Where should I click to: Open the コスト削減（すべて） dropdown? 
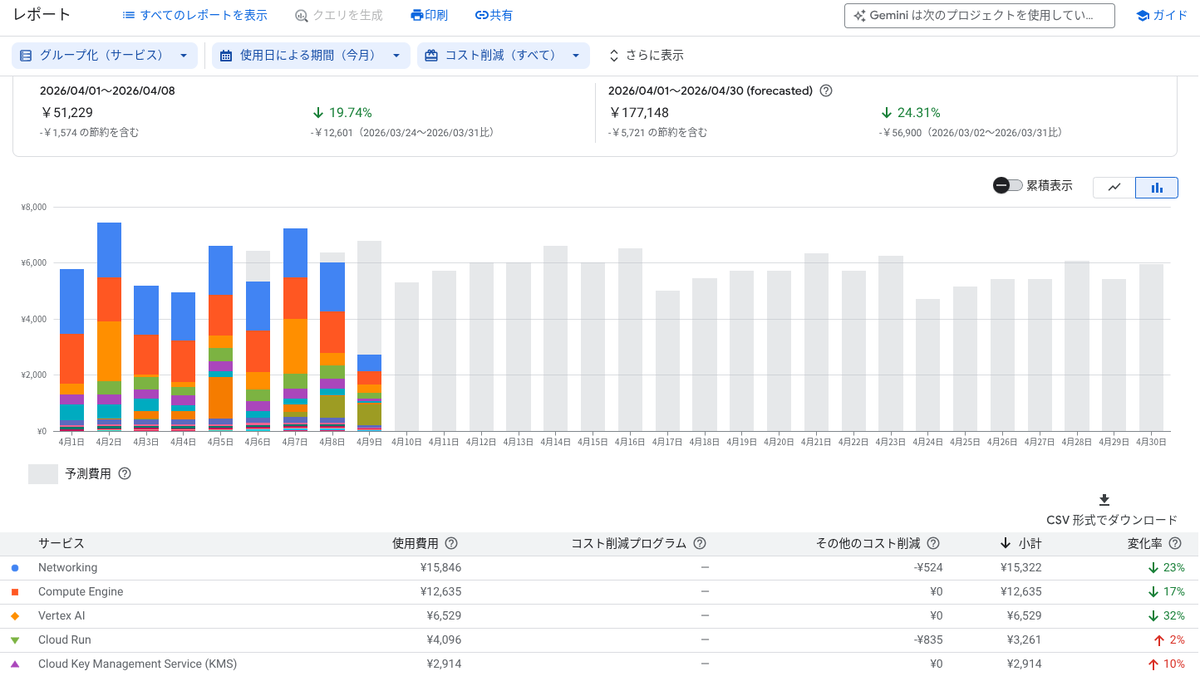click(503, 56)
